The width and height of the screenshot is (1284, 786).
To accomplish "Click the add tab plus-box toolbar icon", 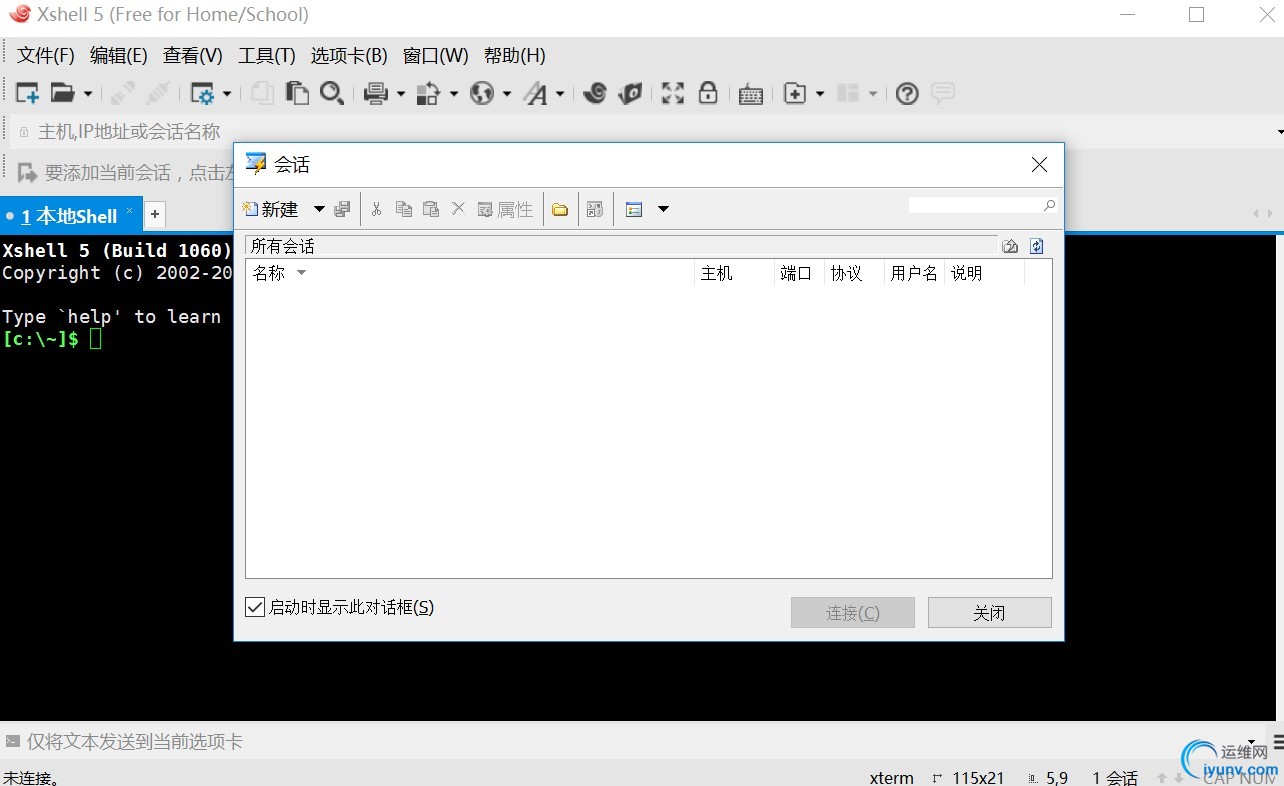I will (795, 93).
